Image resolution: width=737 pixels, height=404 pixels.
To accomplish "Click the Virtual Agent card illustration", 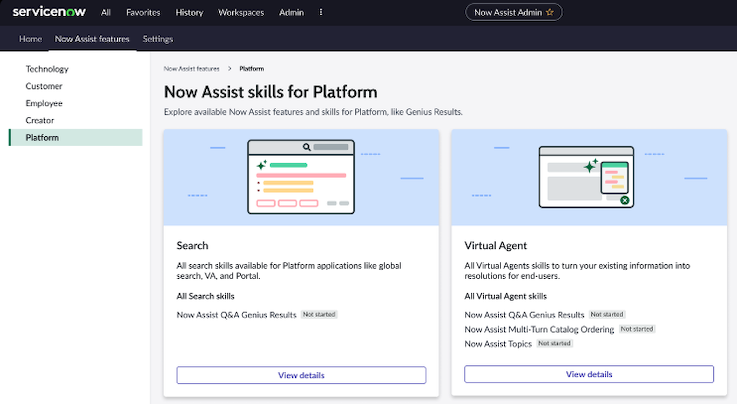I will 589,177.
